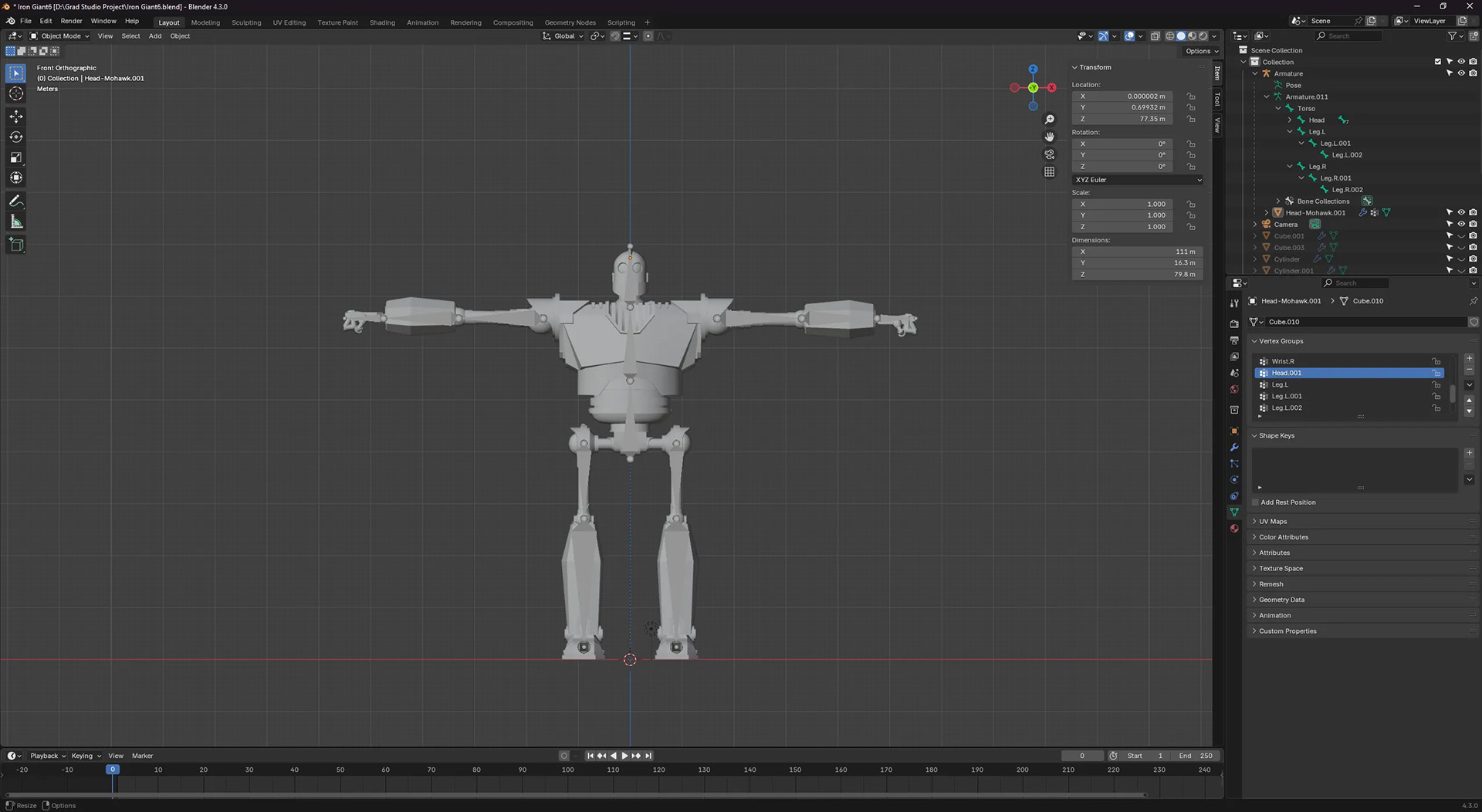
Task: Open the Render menu
Action: point(71,21)
